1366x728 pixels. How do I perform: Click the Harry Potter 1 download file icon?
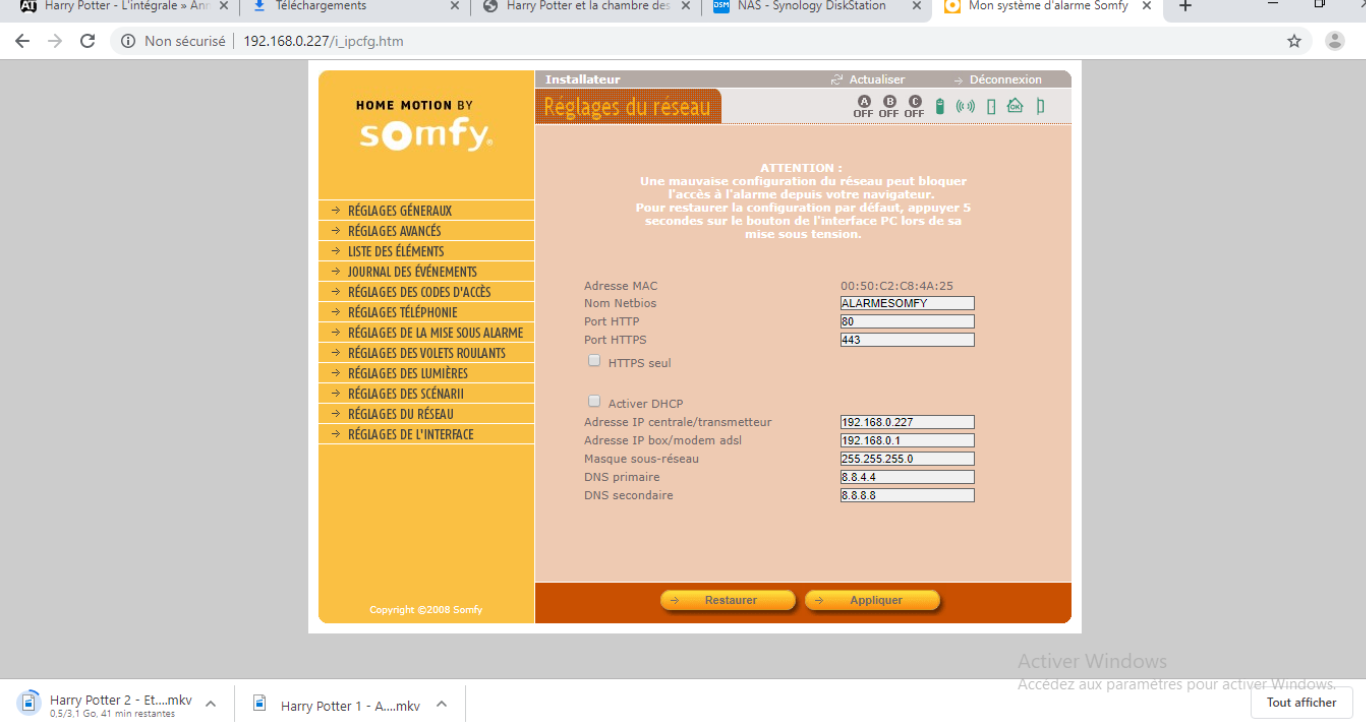259,703
